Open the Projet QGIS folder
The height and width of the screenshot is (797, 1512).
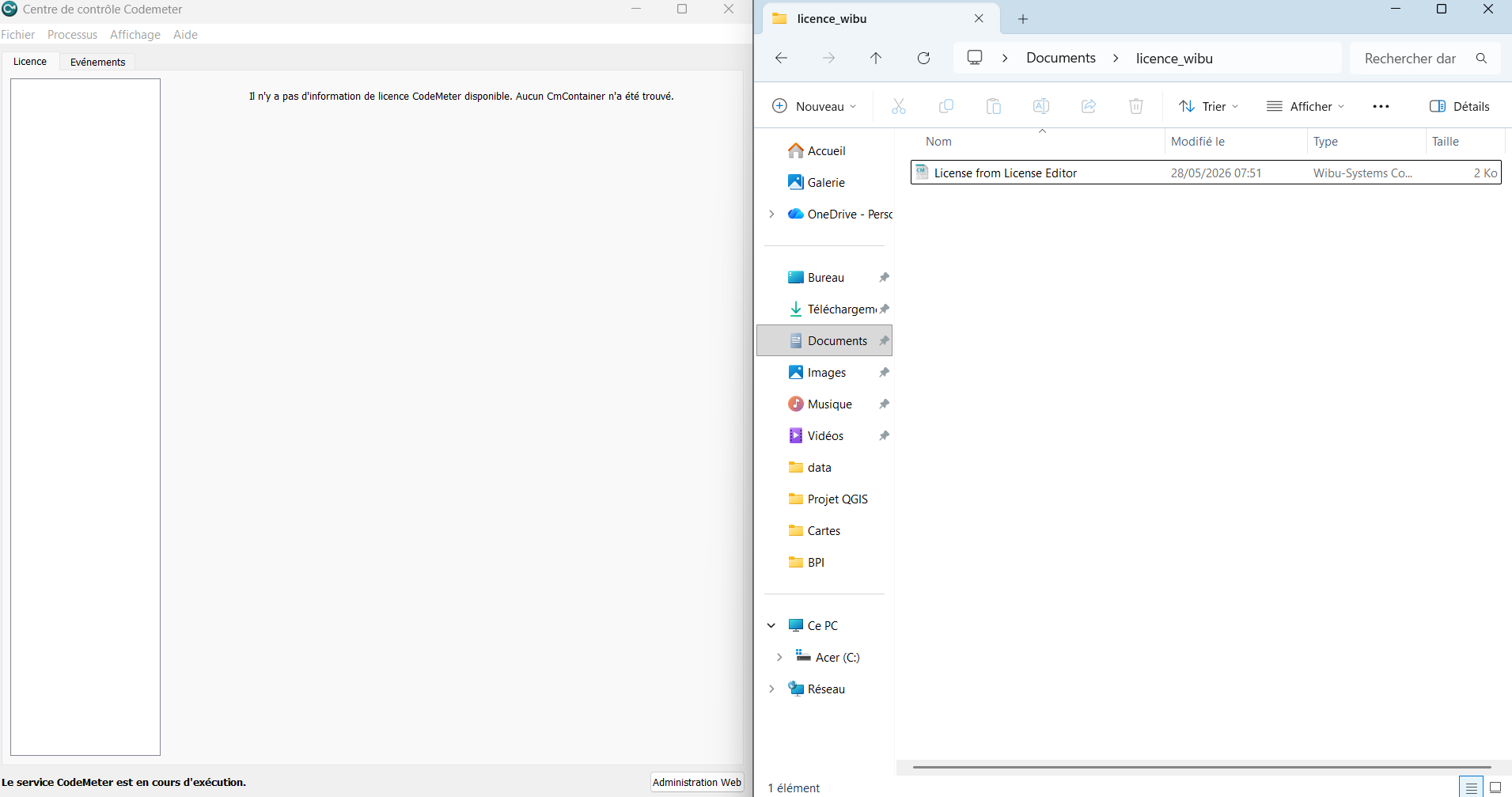pos(837,499)
